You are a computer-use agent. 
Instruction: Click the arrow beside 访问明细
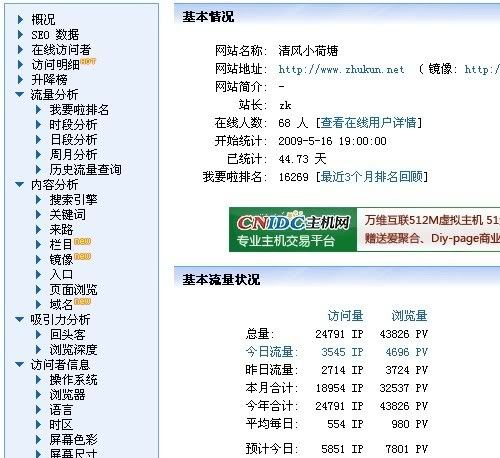coord(20,65)
